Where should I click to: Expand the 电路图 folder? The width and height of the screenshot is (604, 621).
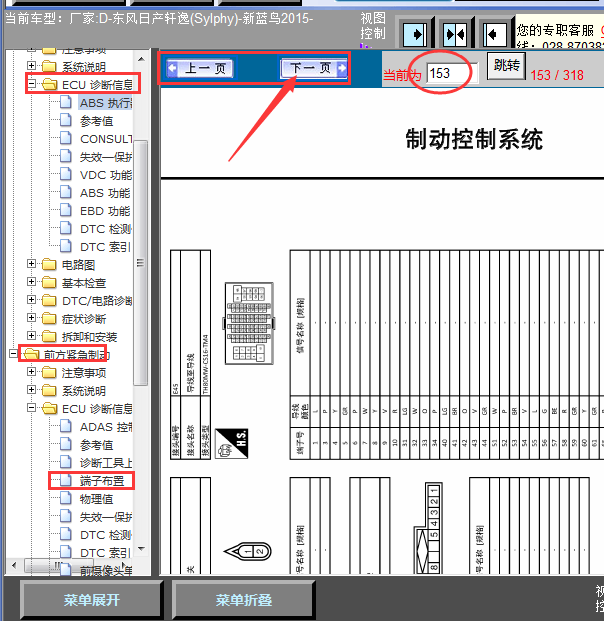(31, 263)
